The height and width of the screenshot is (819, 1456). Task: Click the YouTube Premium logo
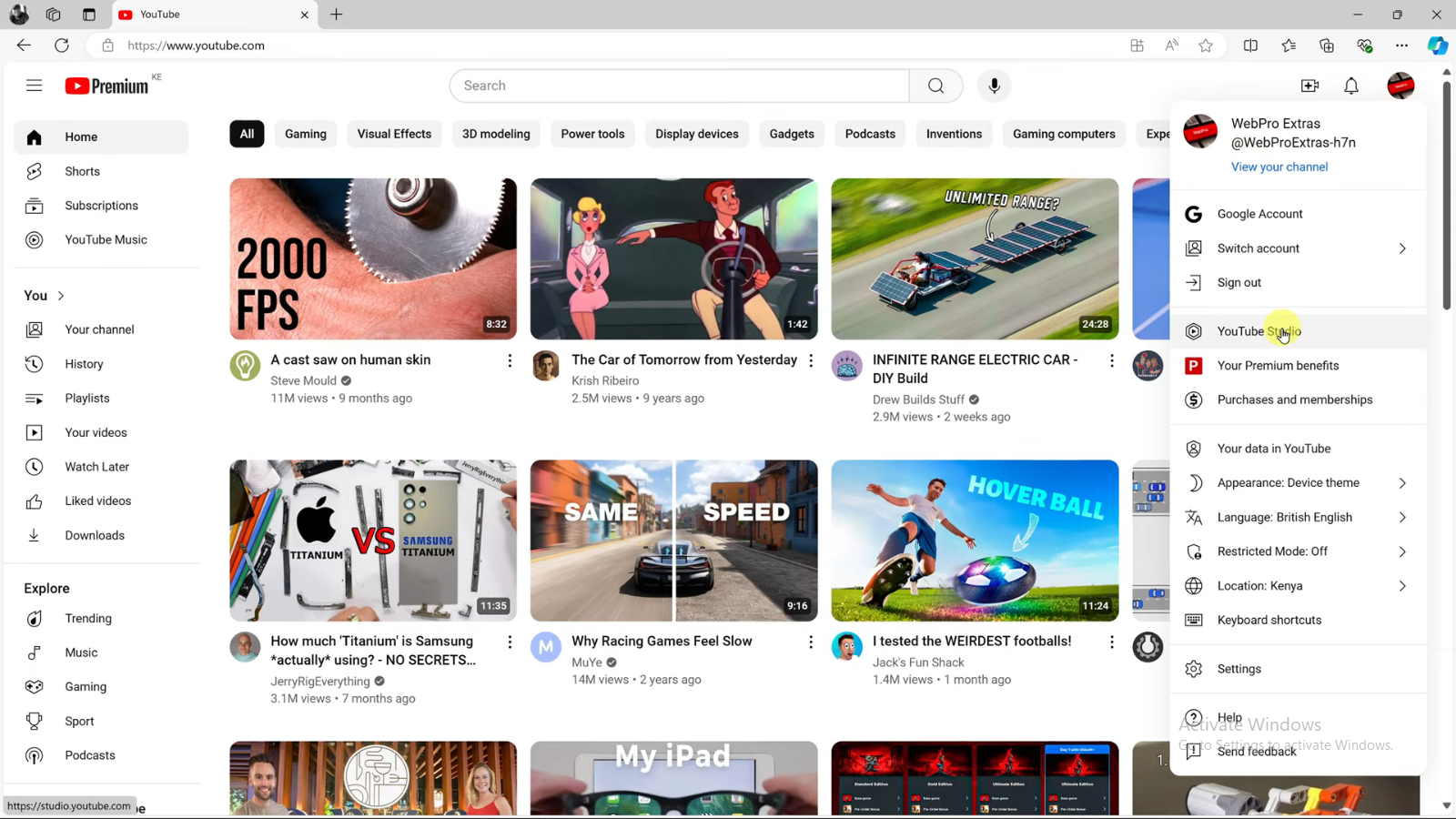coord(106,86)
